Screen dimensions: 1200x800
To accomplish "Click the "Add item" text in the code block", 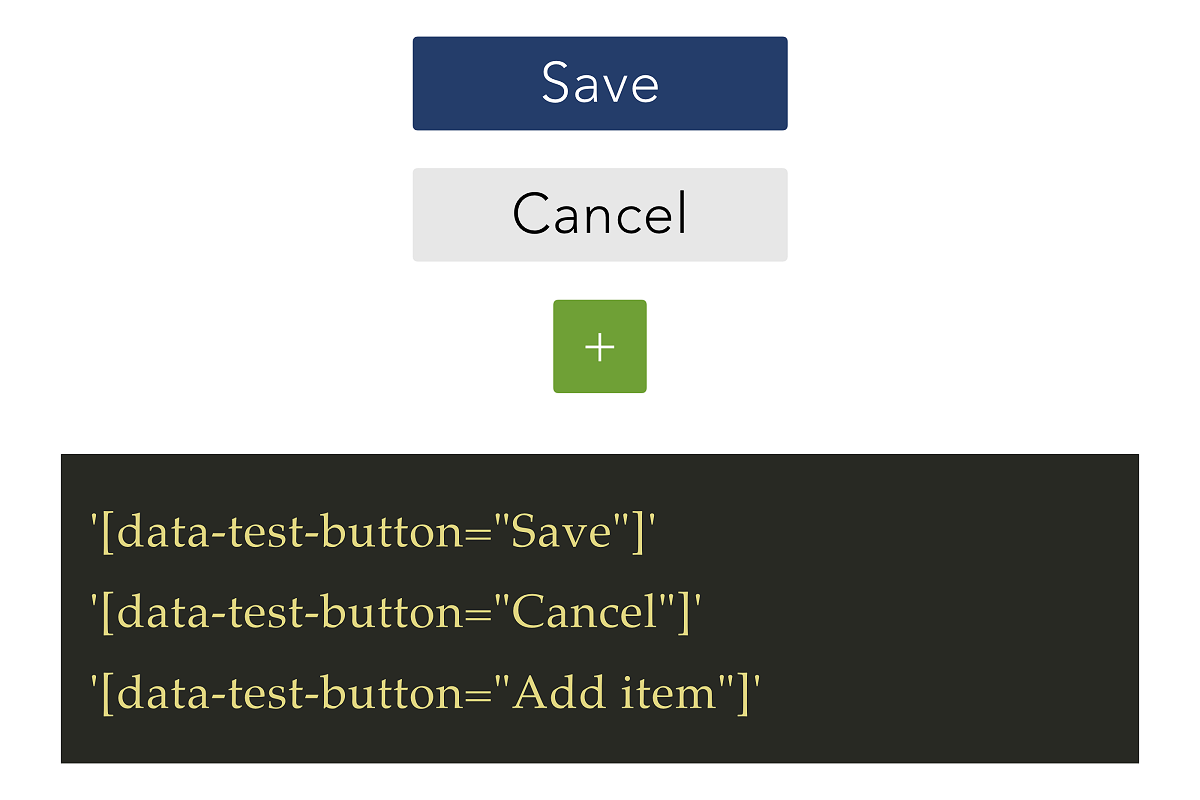I will (x=616, y=692).
